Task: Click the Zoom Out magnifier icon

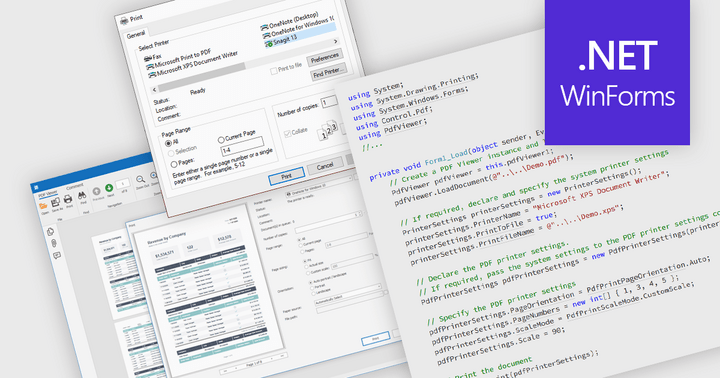Action: (x=141, y=179)
